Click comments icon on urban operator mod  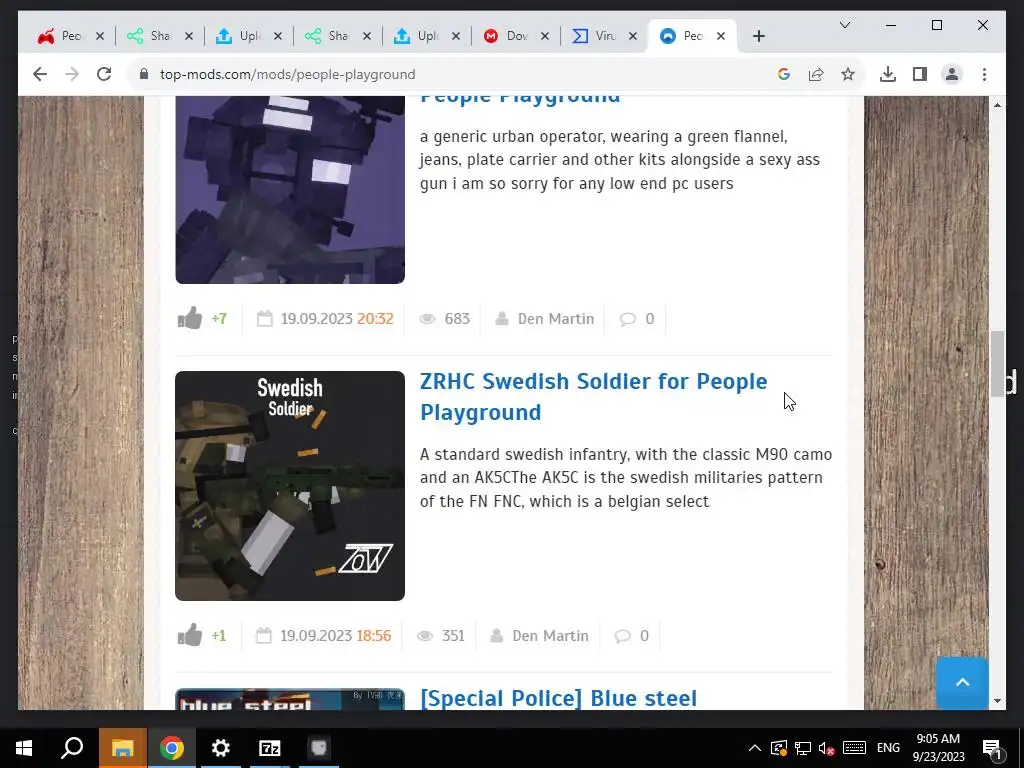coord(628,319)
